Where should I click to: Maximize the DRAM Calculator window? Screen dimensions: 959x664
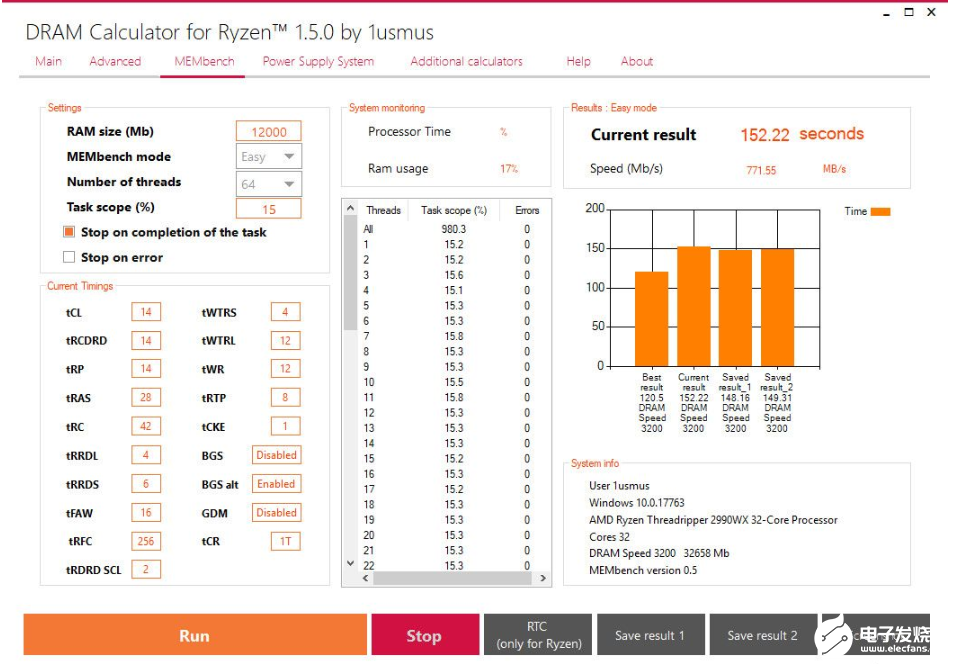(x=909, y=12)
